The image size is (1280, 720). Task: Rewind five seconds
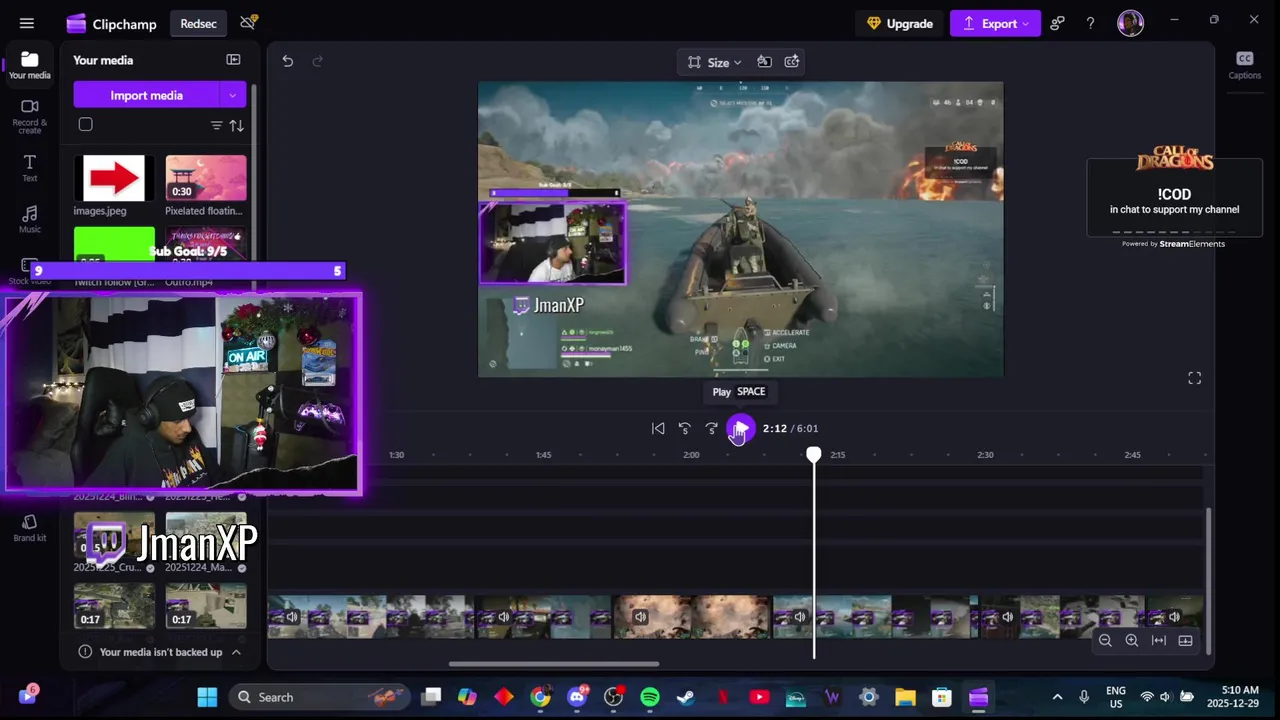point(685,428)
